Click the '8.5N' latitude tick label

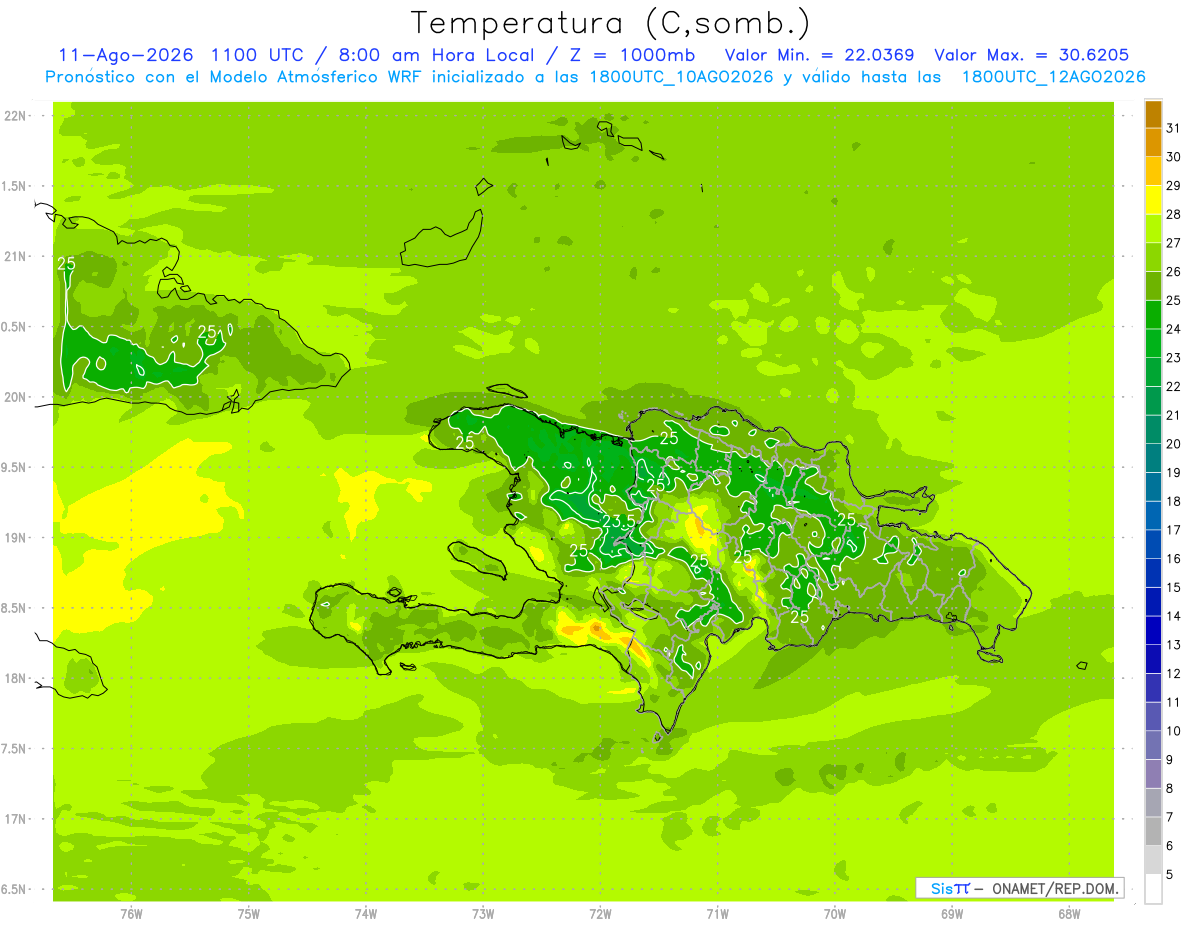14,608
